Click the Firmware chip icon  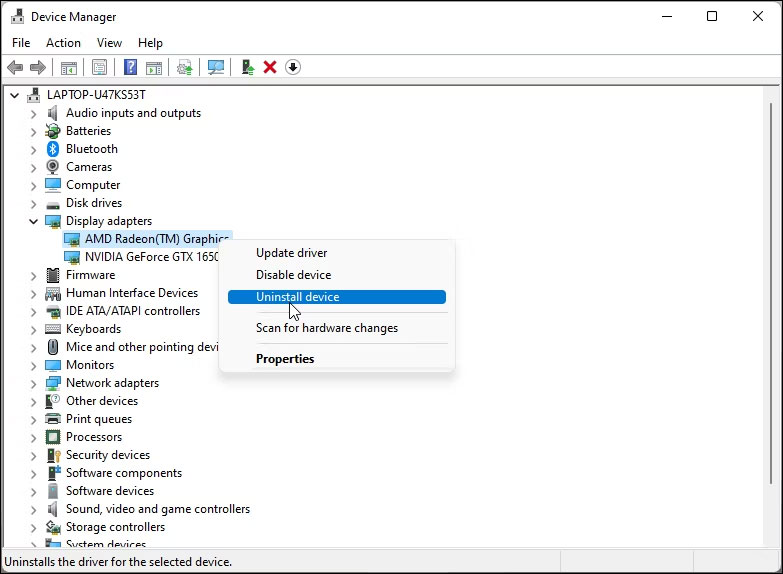coord(53,275)
